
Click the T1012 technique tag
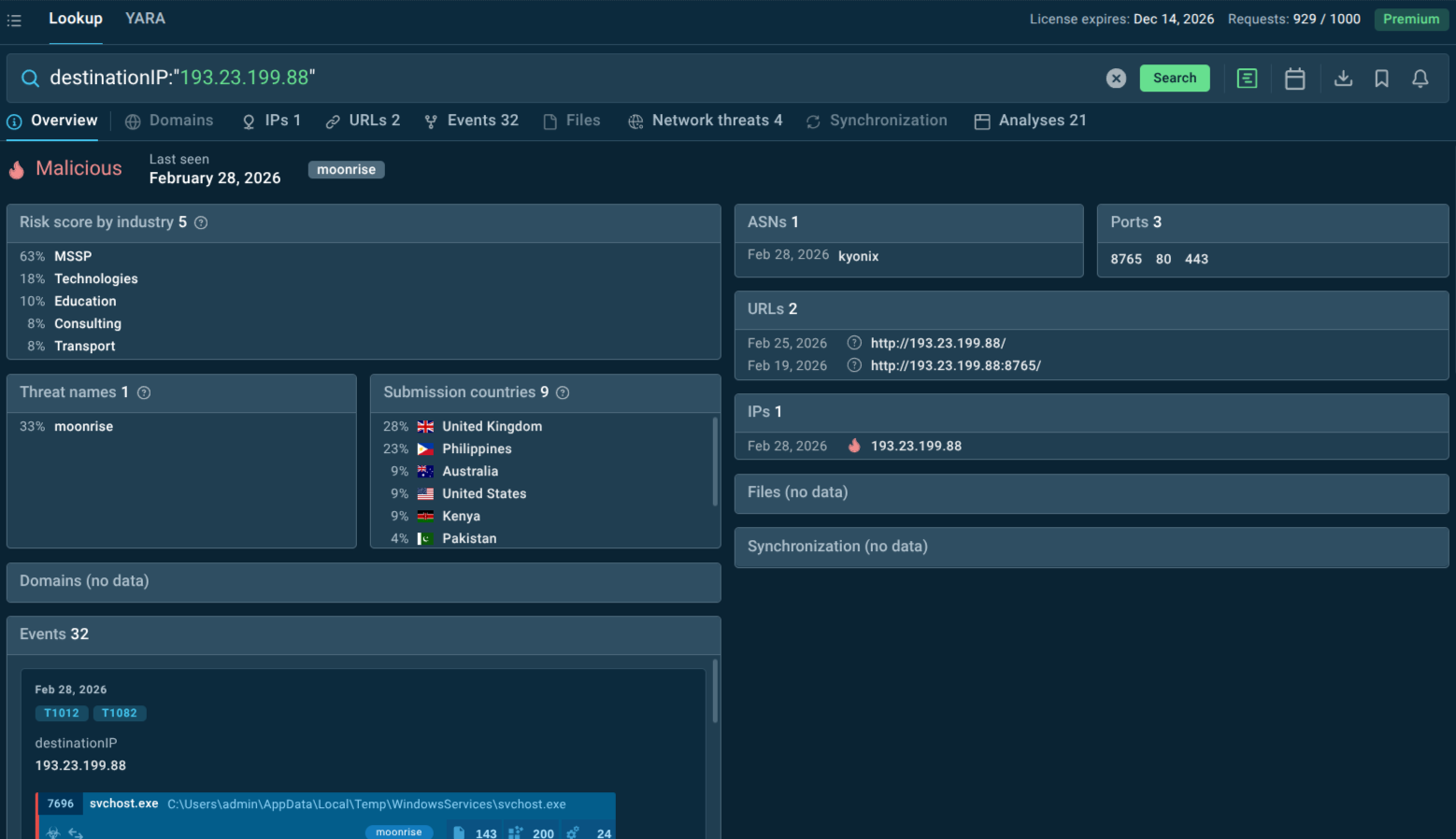[x=62, y=713]
